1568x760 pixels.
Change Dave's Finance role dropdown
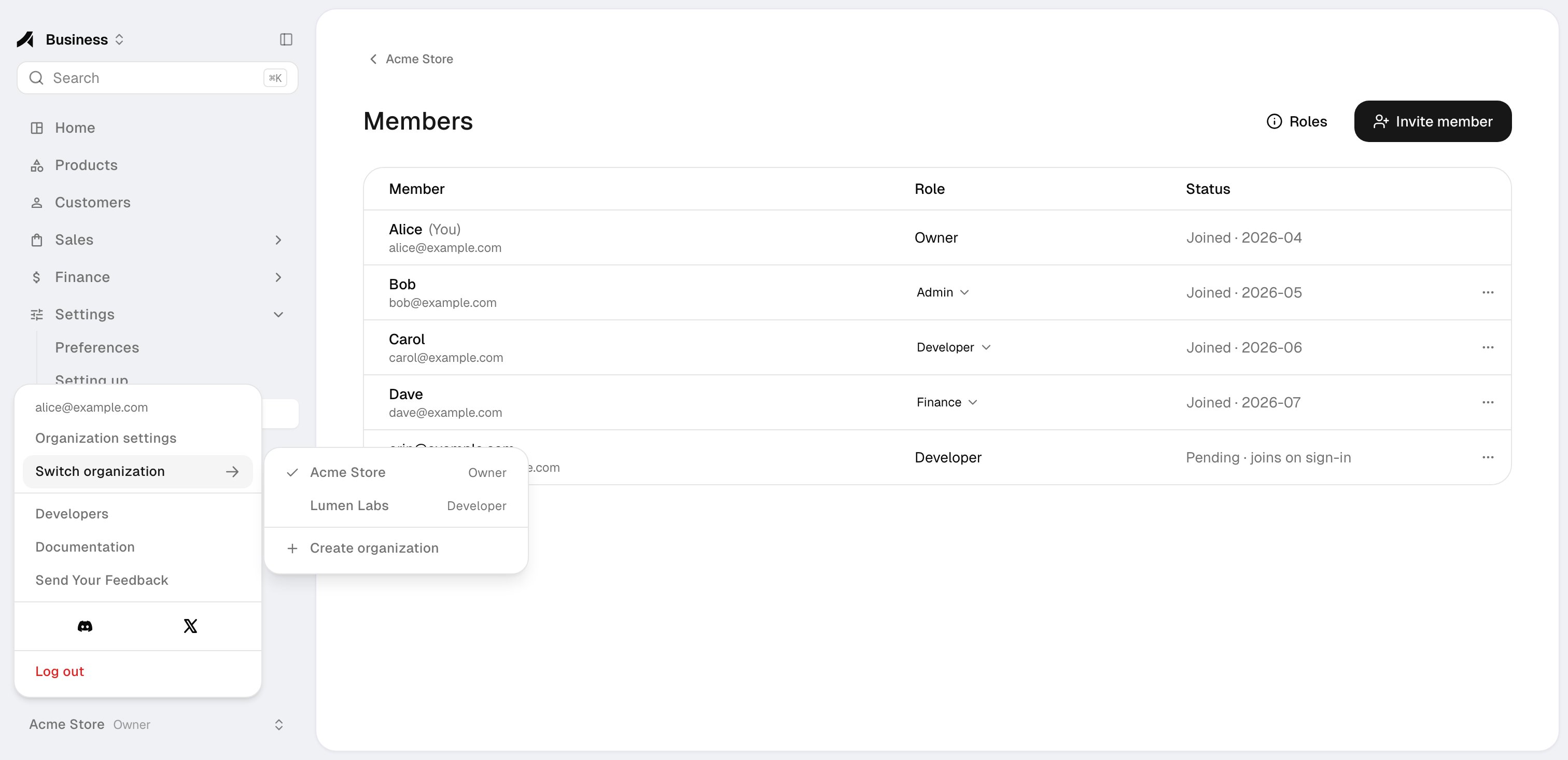click(947, 402)
